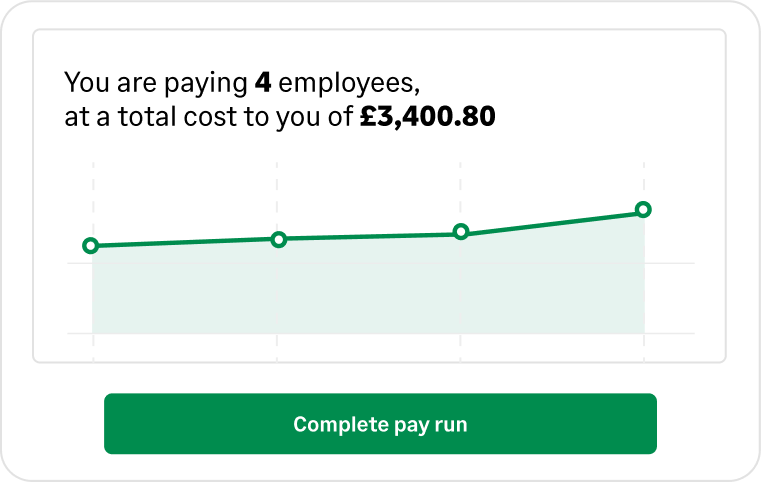Viewport: 761px width, 482px height.
Task: Click upper horizontal gridline right of shaded area
Action: point(670,263)
